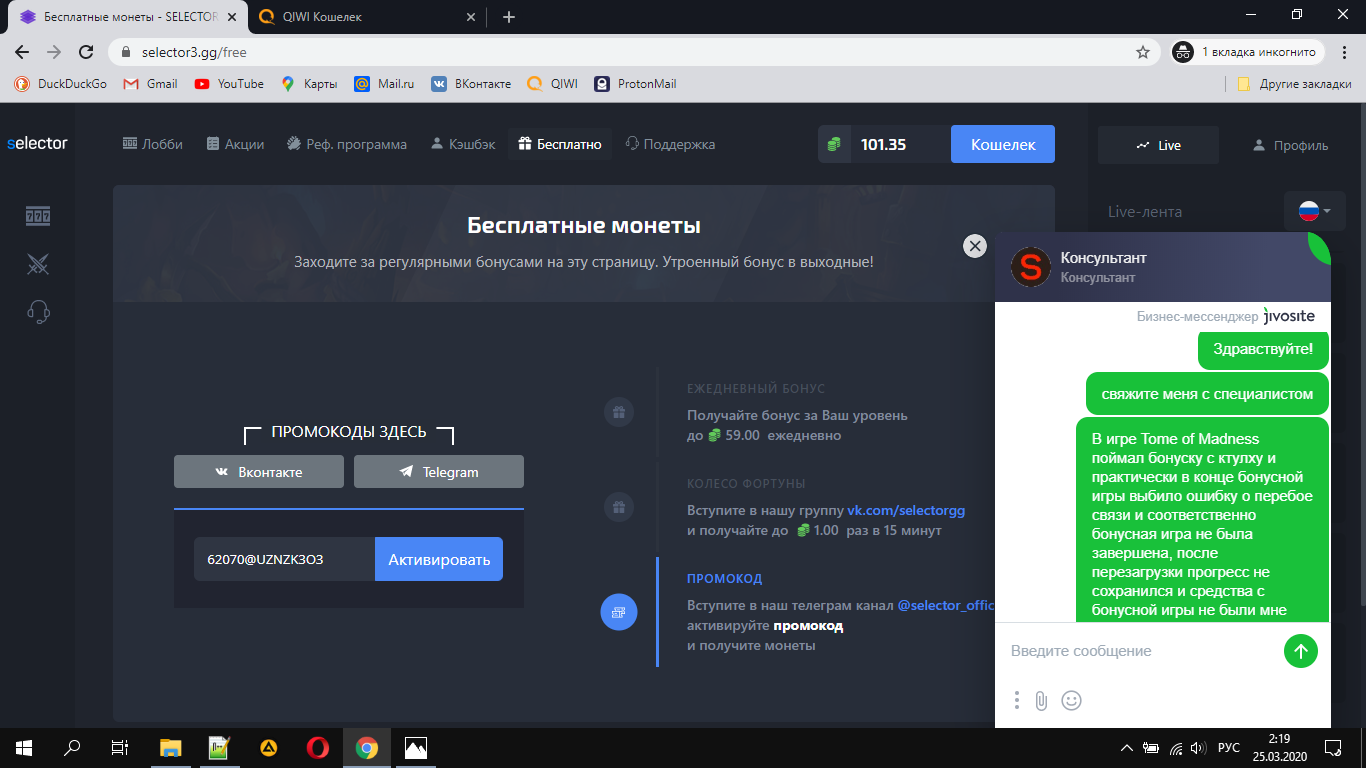The height and width of the screenshot is (768, 1366).
Task: Open the ProtonMail bookmark
Action: coord(635,84)
